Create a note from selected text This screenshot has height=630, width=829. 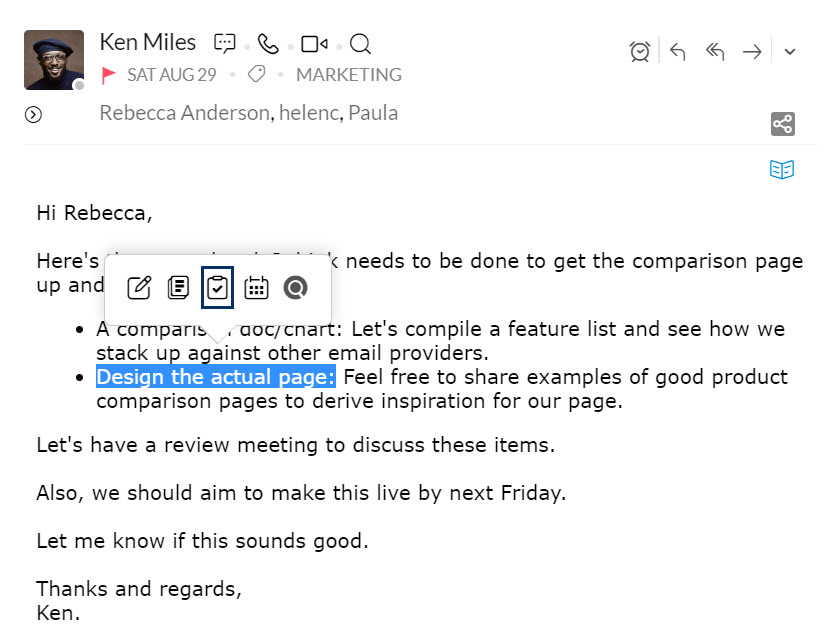tap(178, 288)
